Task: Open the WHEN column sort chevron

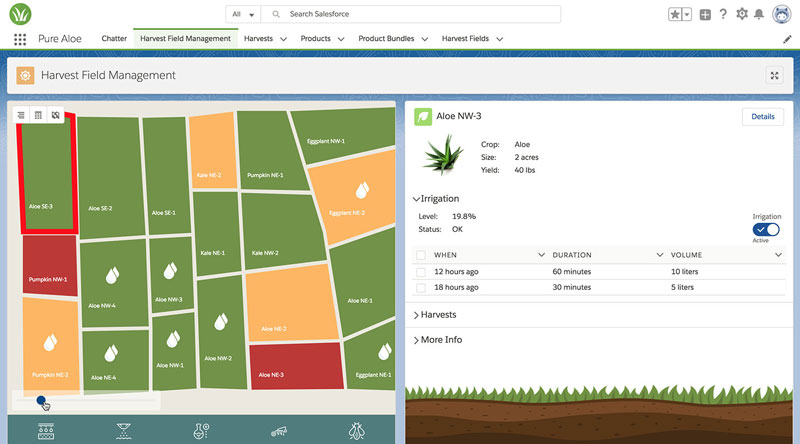Action: point(541,255)
